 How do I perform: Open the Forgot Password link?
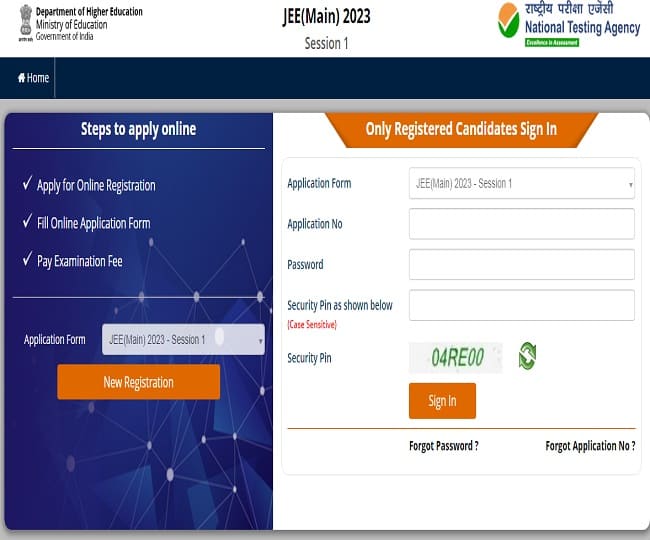pos(444,446)
